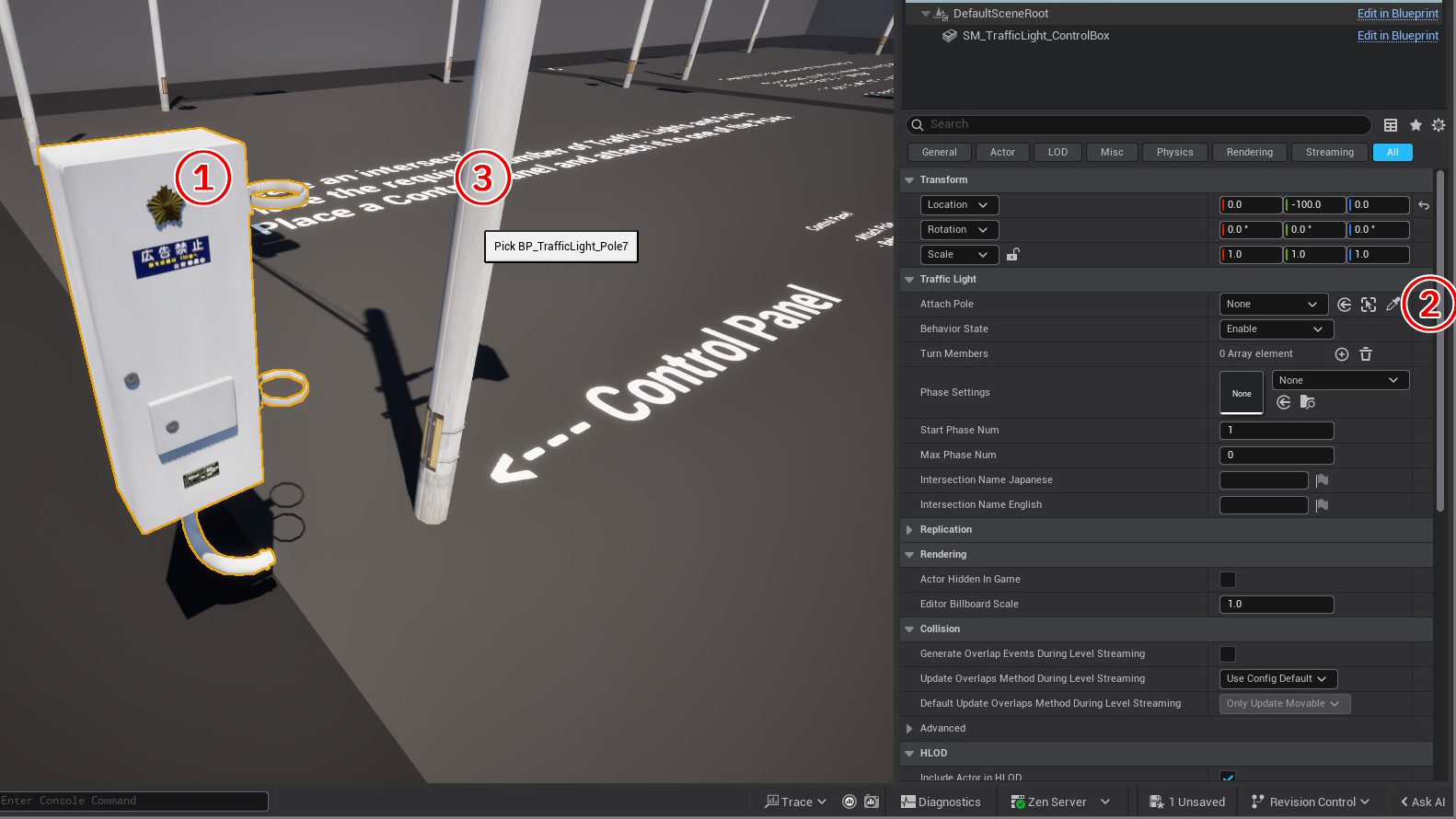Click the details Search field

pyautogui.click(x=1141, y=125)
